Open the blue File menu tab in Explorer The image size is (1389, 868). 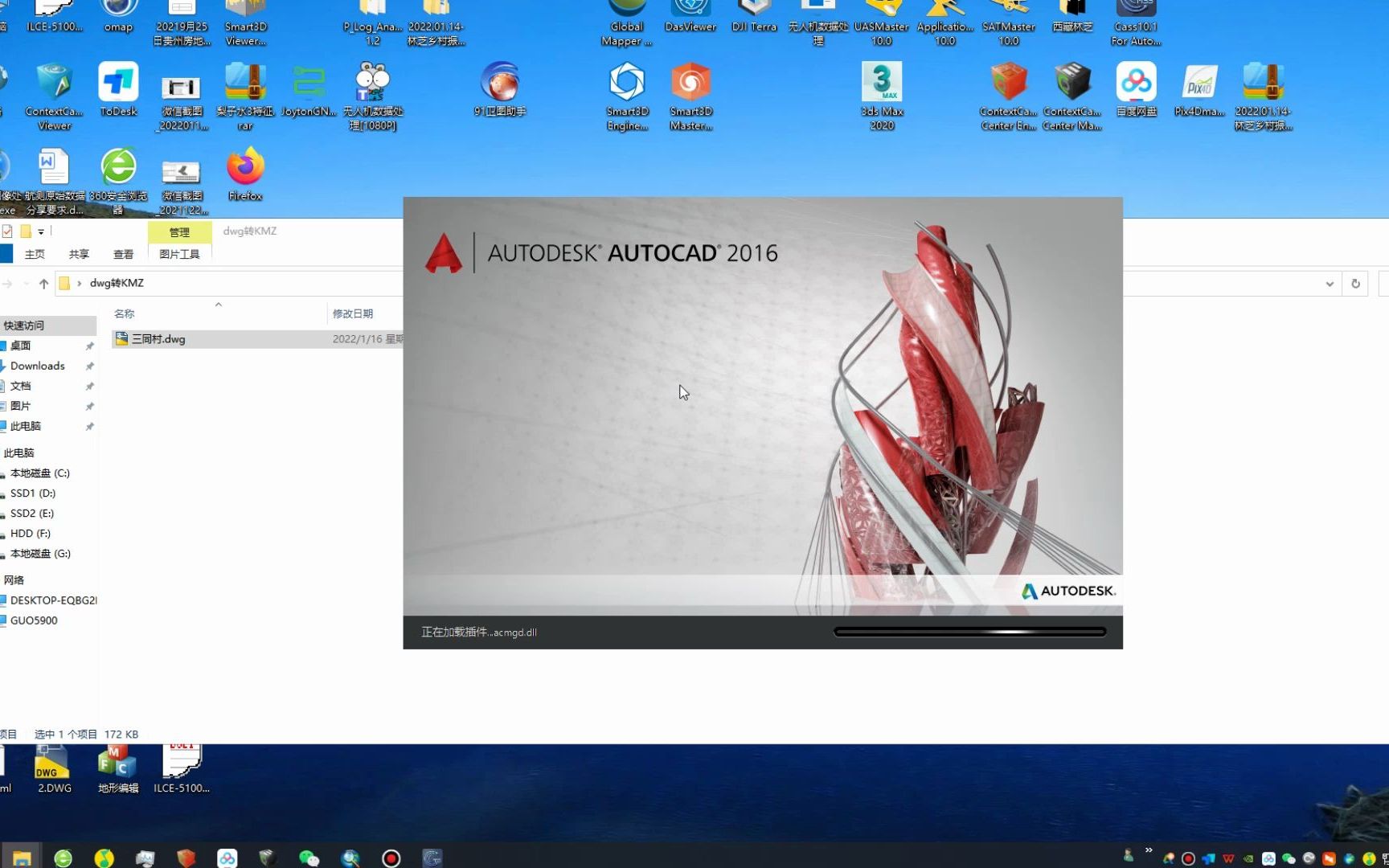(x=6, y=254)
